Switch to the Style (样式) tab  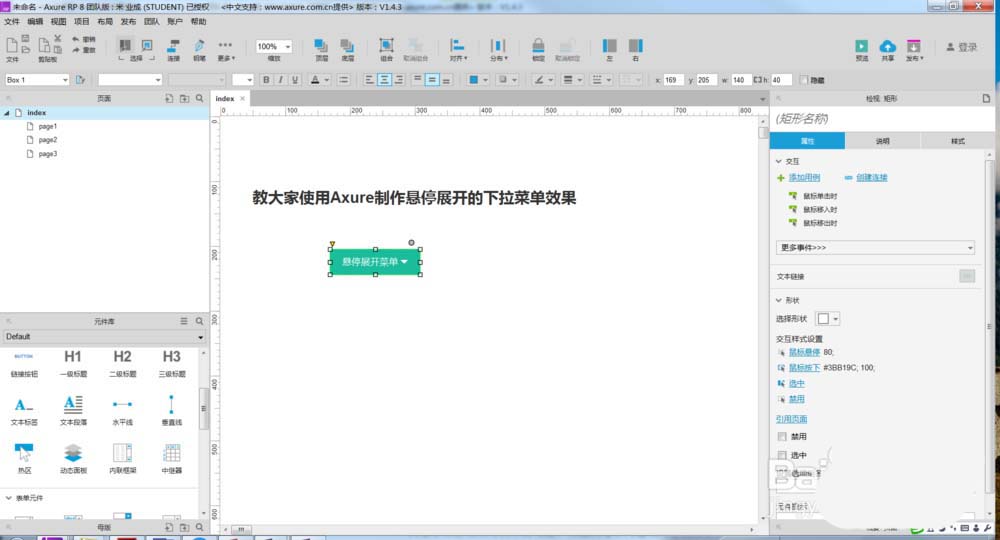pos(957,141)
